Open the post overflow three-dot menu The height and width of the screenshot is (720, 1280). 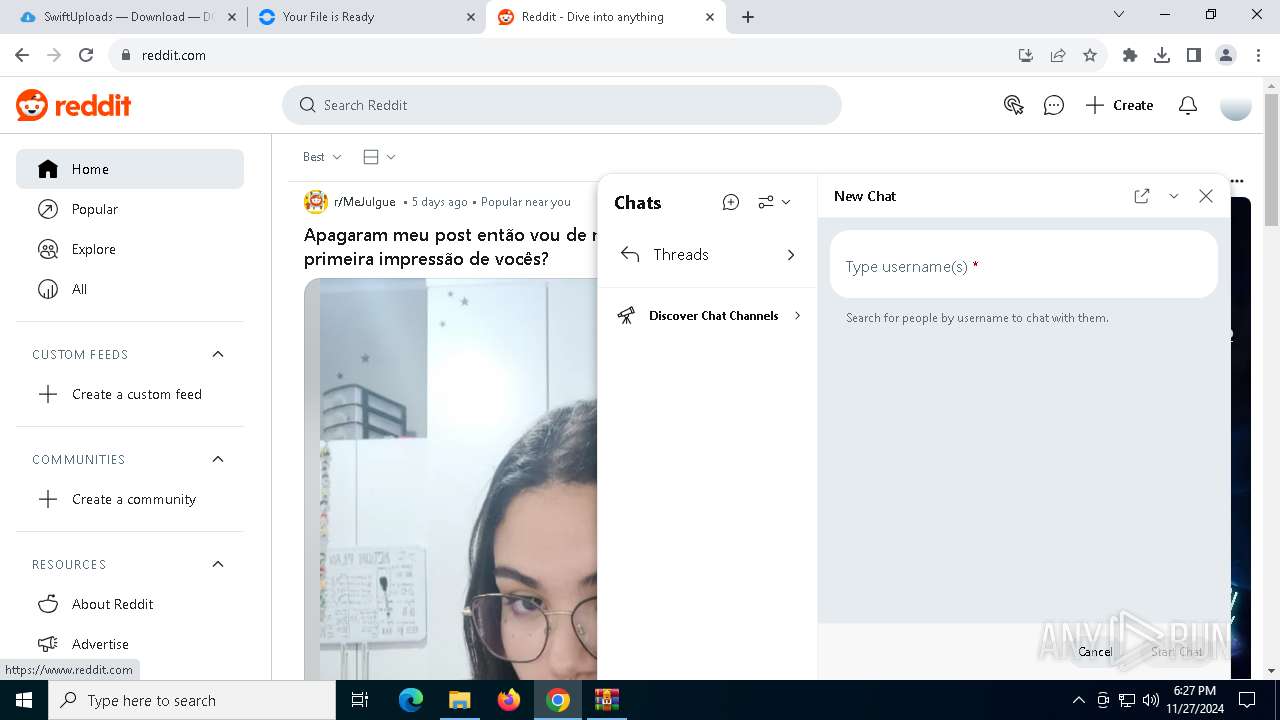tap(1237, 181)
